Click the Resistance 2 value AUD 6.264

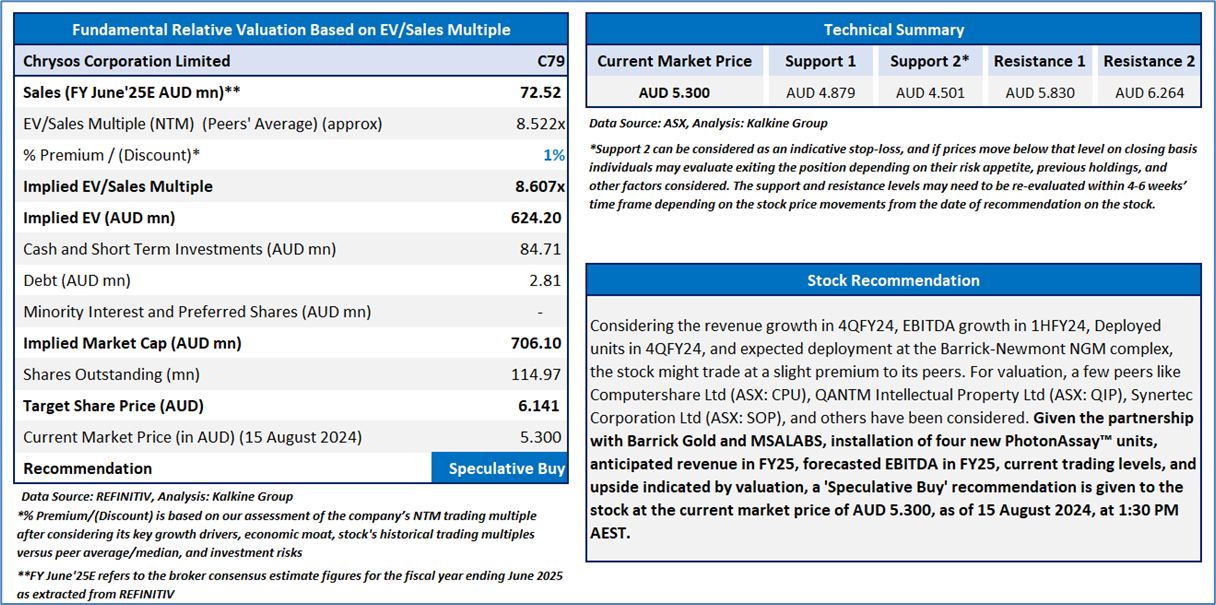(x=1149, y=92)
